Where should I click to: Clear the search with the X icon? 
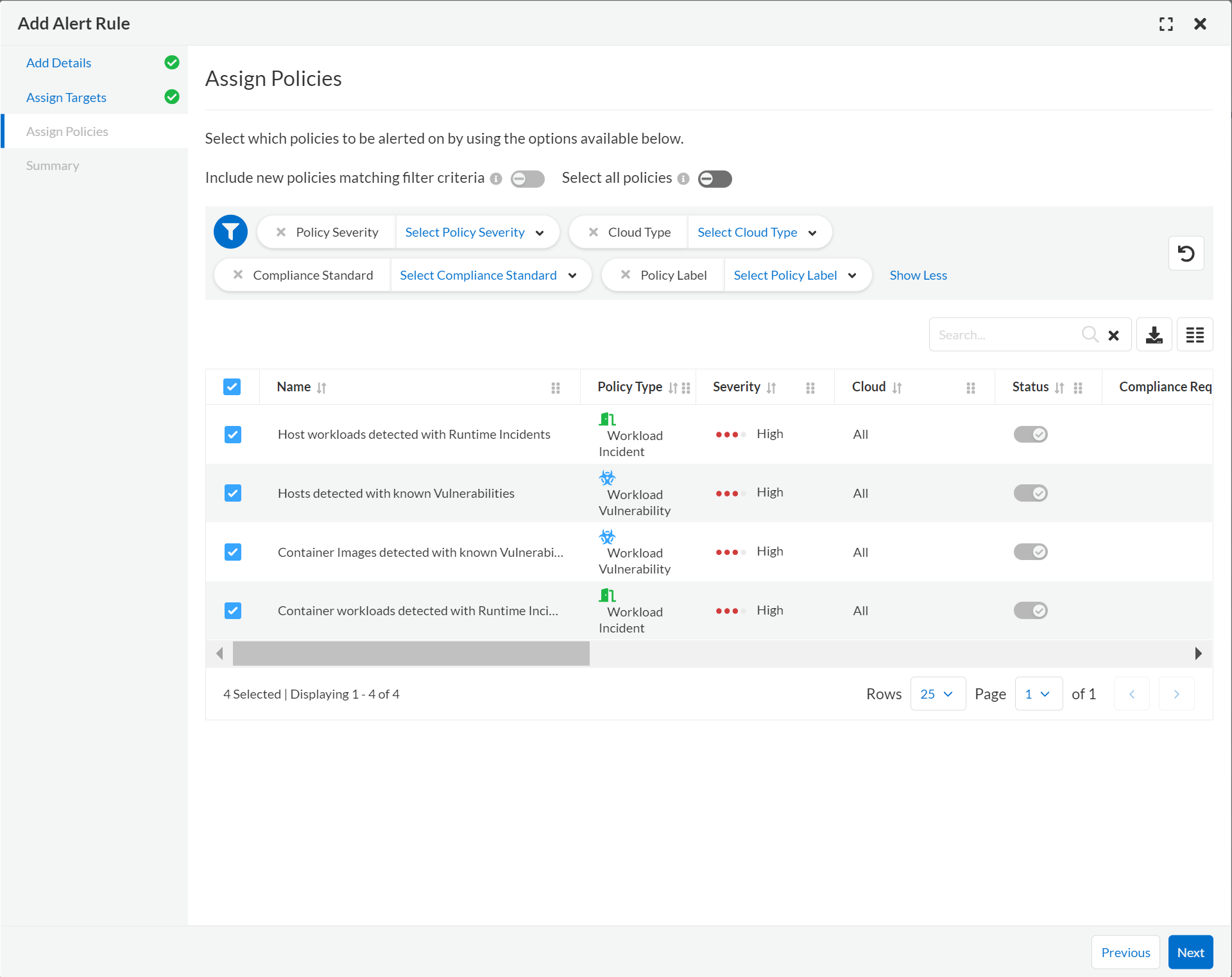[x=1113, y=335]
